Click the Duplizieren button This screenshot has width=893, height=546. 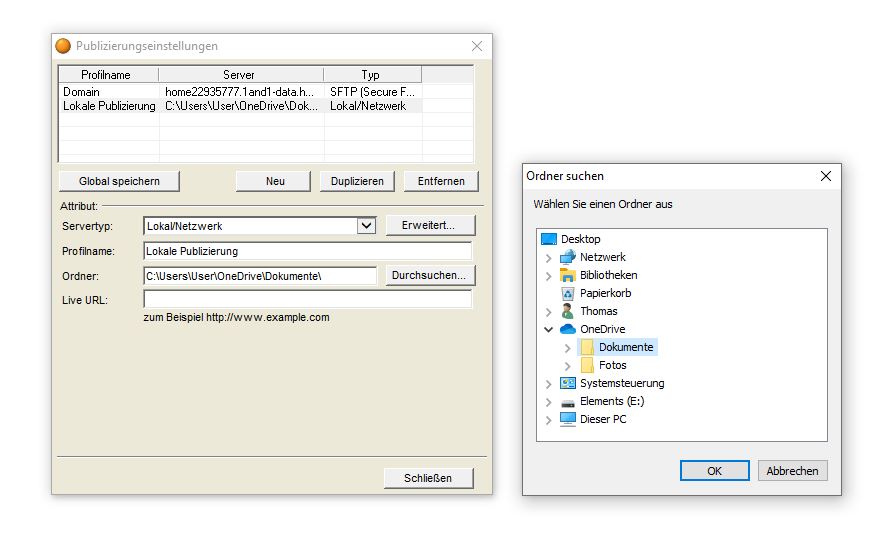(x=358, y=181)
